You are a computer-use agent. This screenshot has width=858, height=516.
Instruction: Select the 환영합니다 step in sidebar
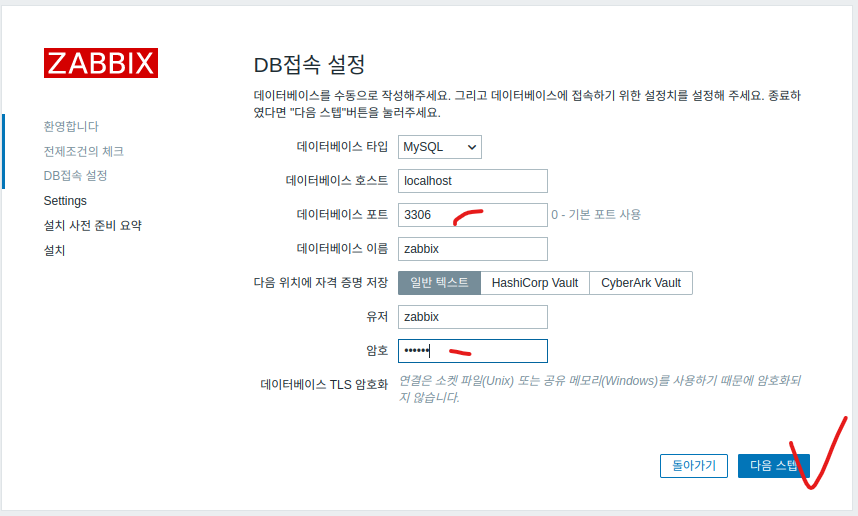pos(71,126)
